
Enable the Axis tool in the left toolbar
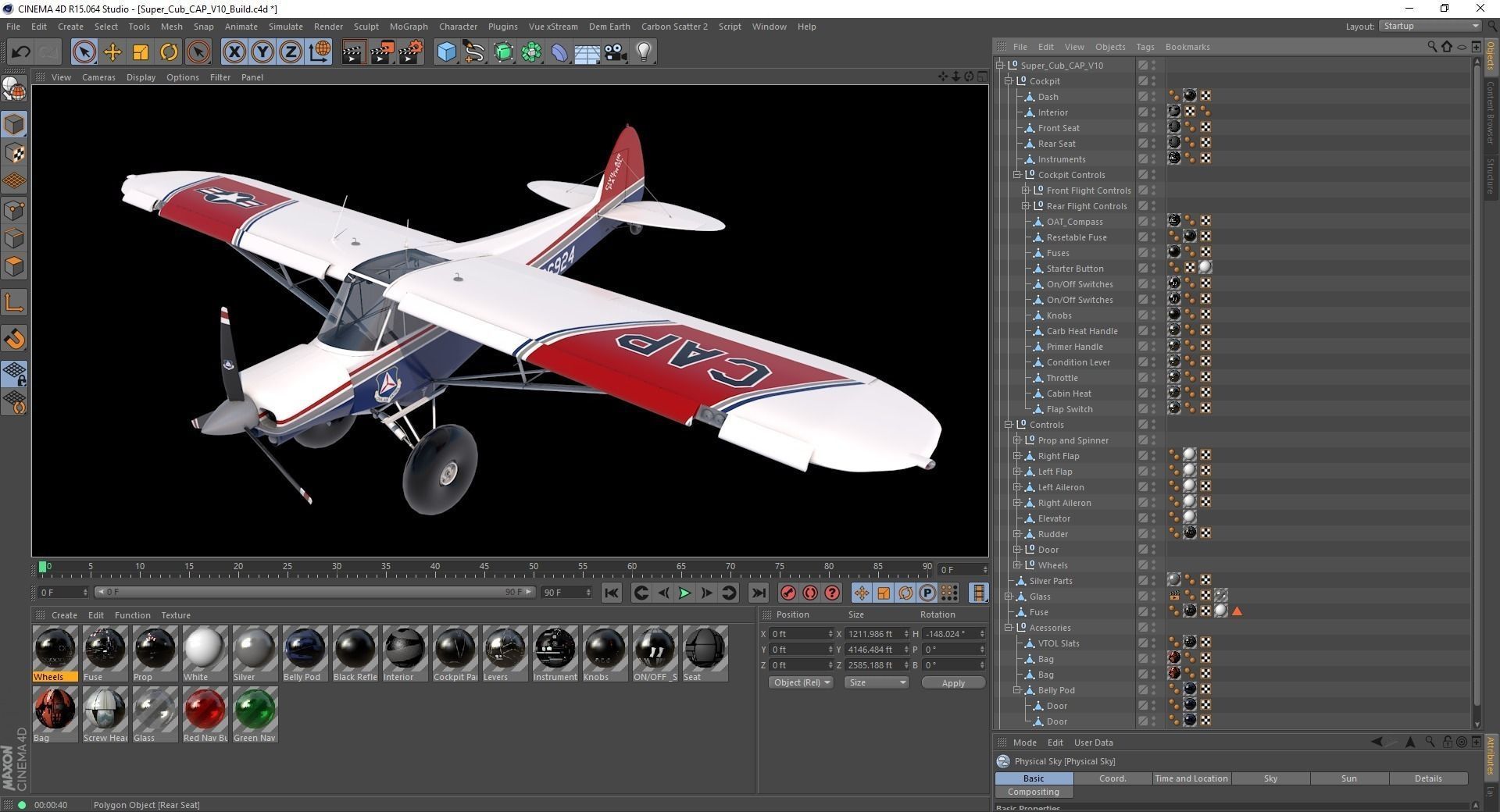click(14, 302)
